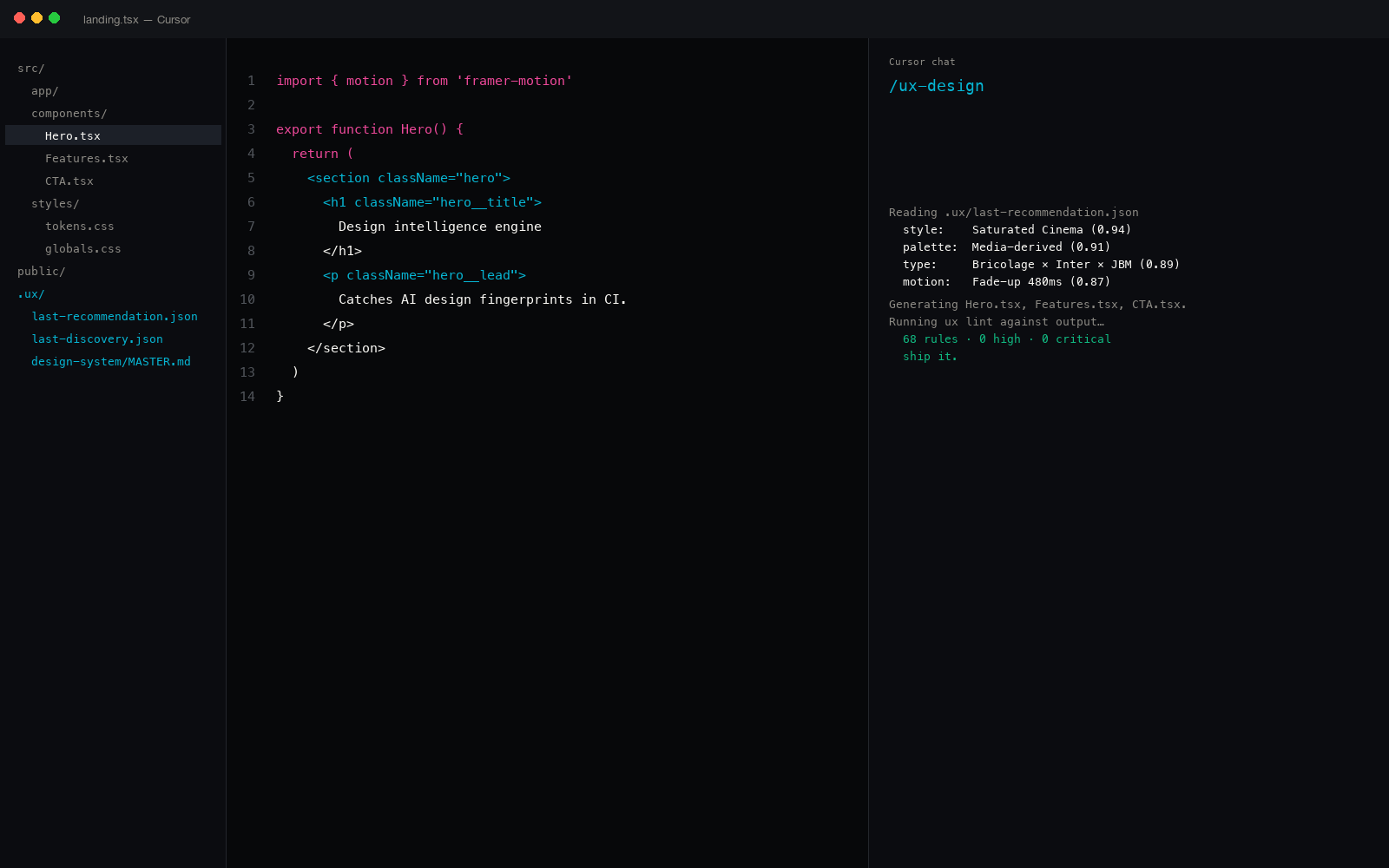Click the /ux-design command in chat
The width and height of the screenshot is (1389, 868).
pyautogui.click(x=936, y=86)
